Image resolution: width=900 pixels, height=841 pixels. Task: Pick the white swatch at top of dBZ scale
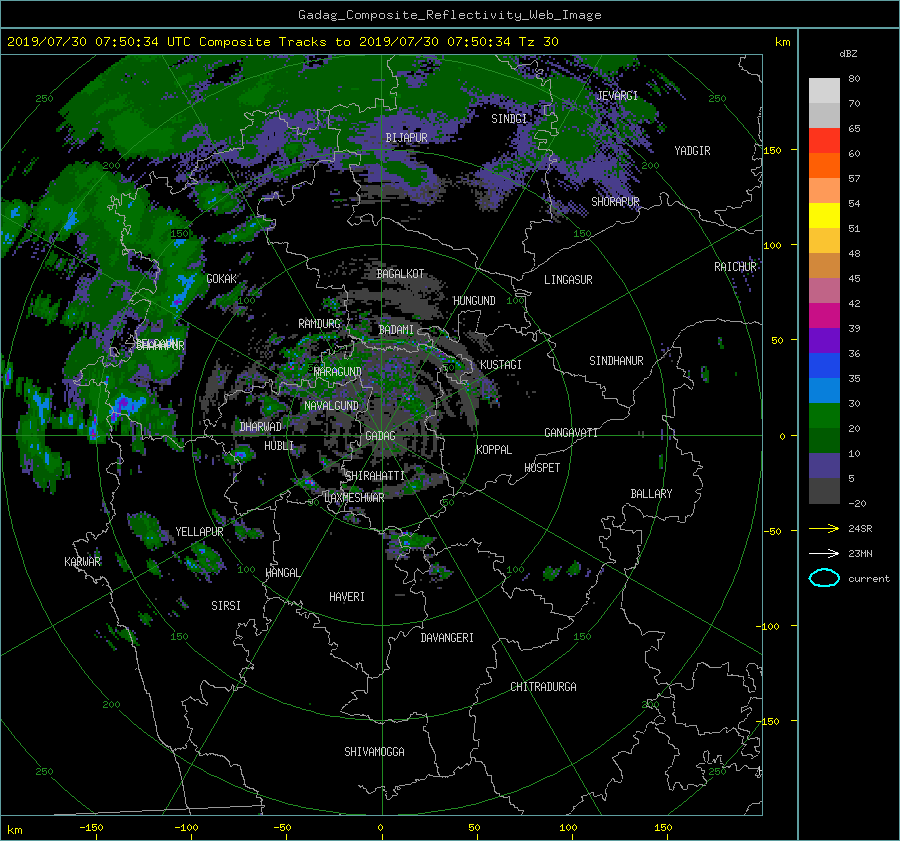click(x=824, y=90)
